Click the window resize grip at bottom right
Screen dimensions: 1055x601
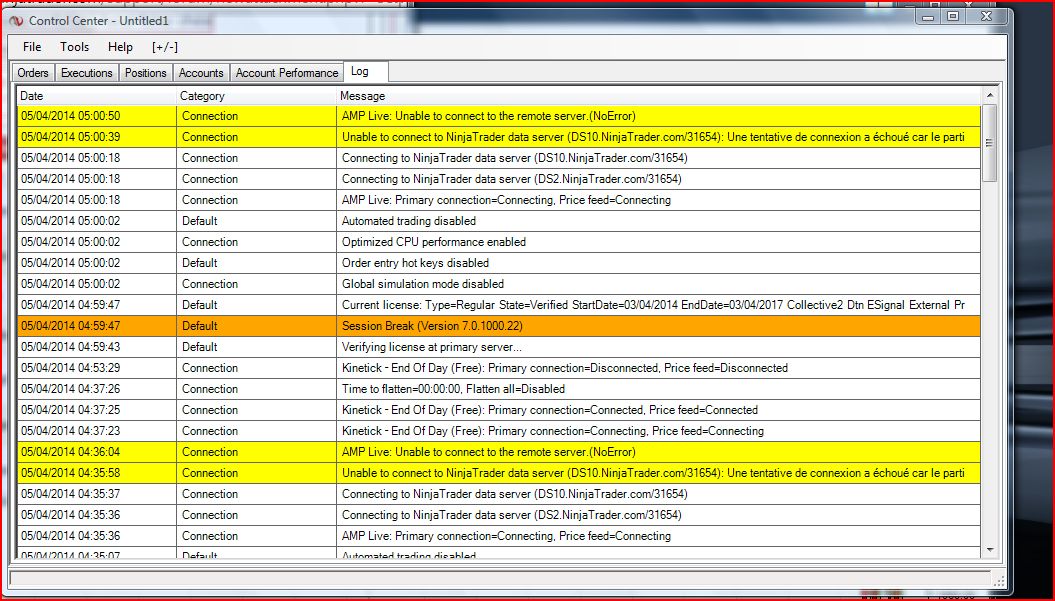point(999,579)
